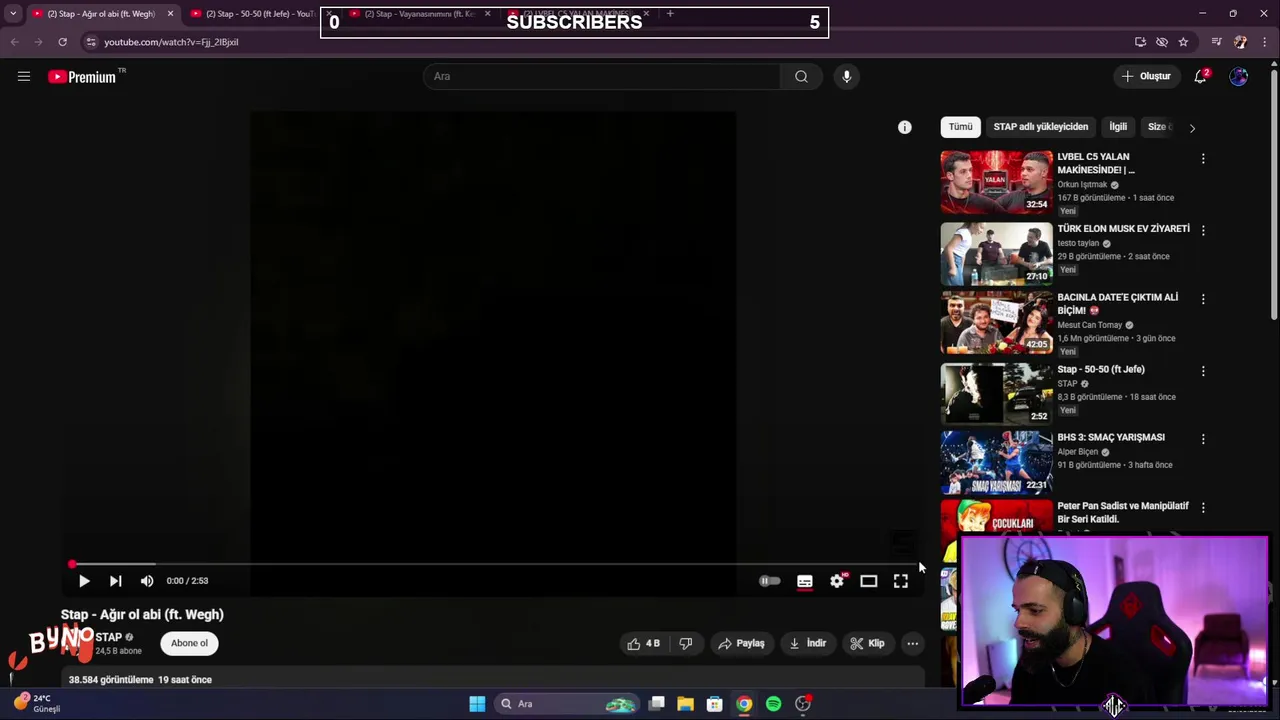This screenshot has height=720, width=1280.
Task: Switch to theater mode
Action: [869, 581]
